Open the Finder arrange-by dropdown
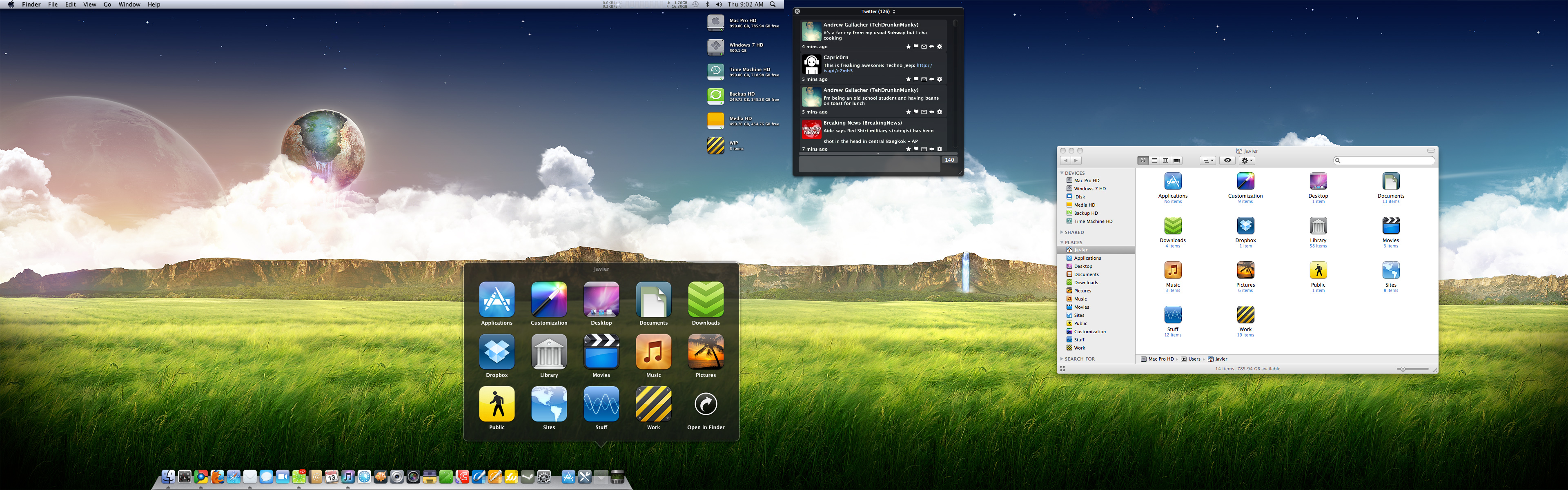Image resolution: width=1568 pixels, height=490 pixels. coord(1208,161)
